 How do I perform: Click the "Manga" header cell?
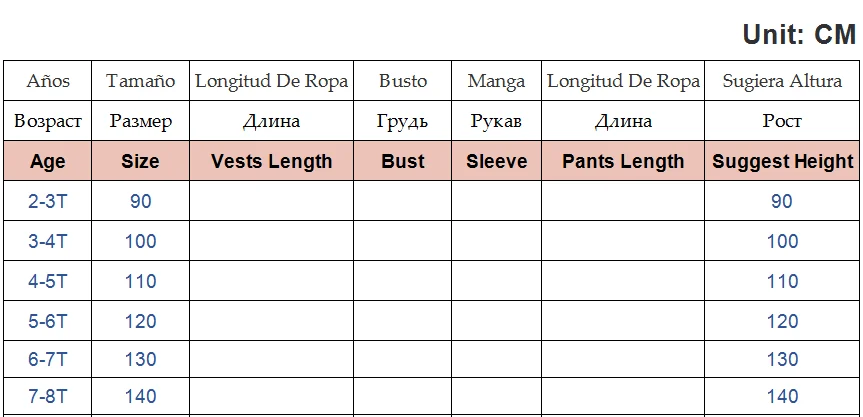click(x=496, y=82)
